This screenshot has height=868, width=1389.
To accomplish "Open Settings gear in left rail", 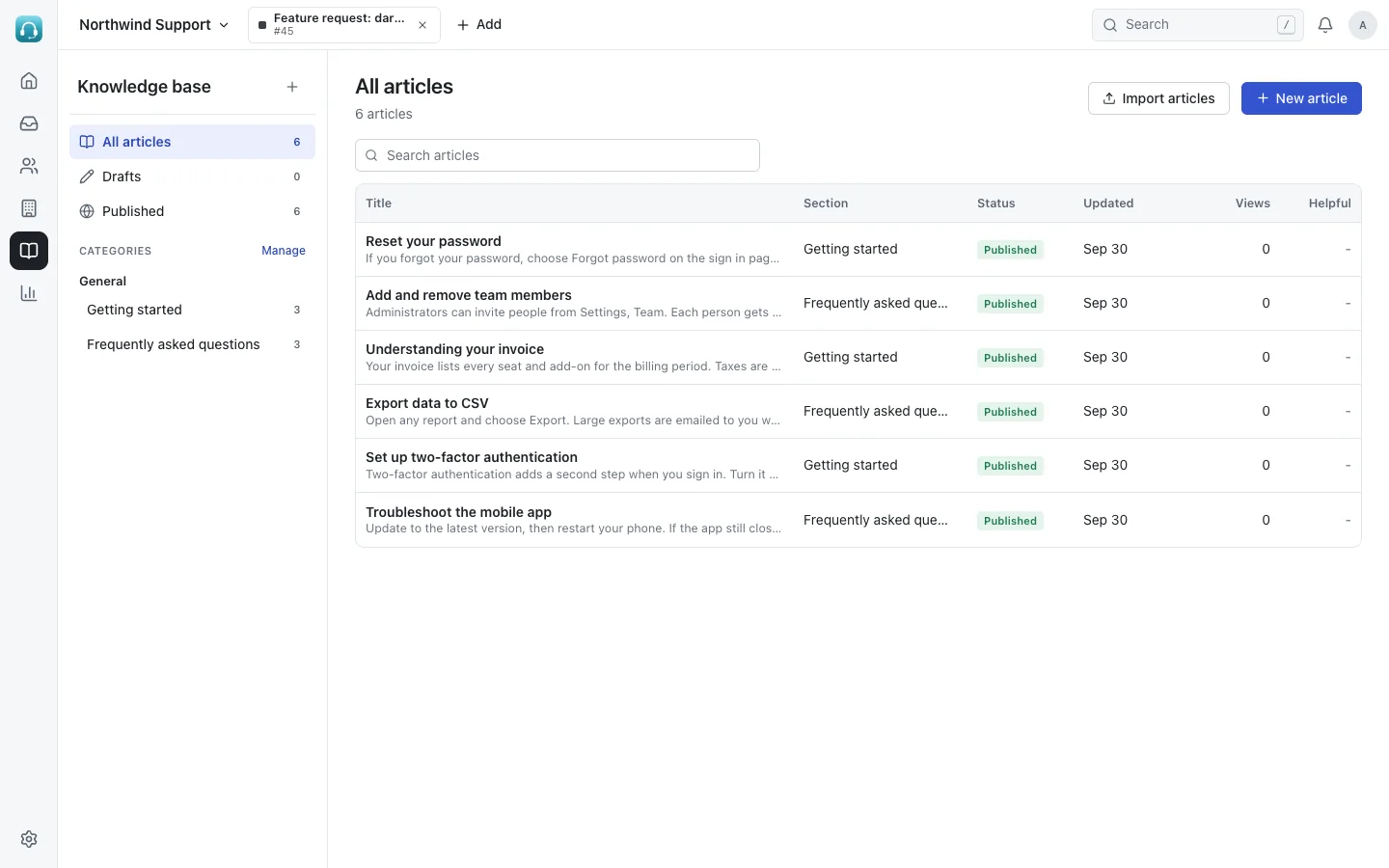I will [x=29, y=839].
